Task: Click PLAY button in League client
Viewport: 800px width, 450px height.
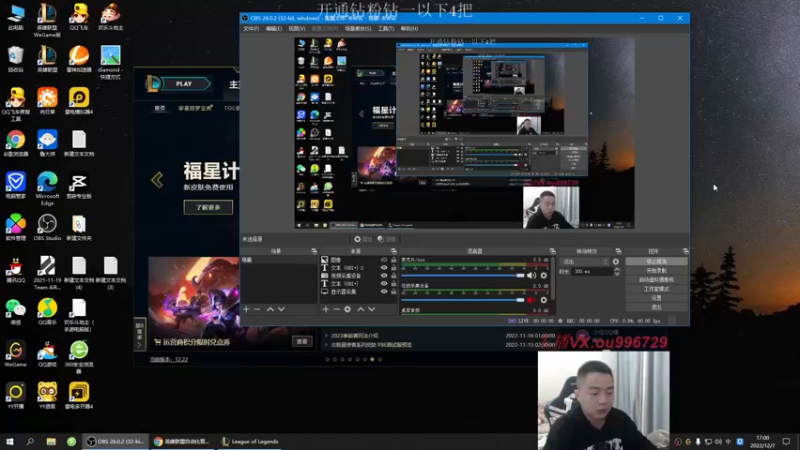Action: [x=184, y=84]
